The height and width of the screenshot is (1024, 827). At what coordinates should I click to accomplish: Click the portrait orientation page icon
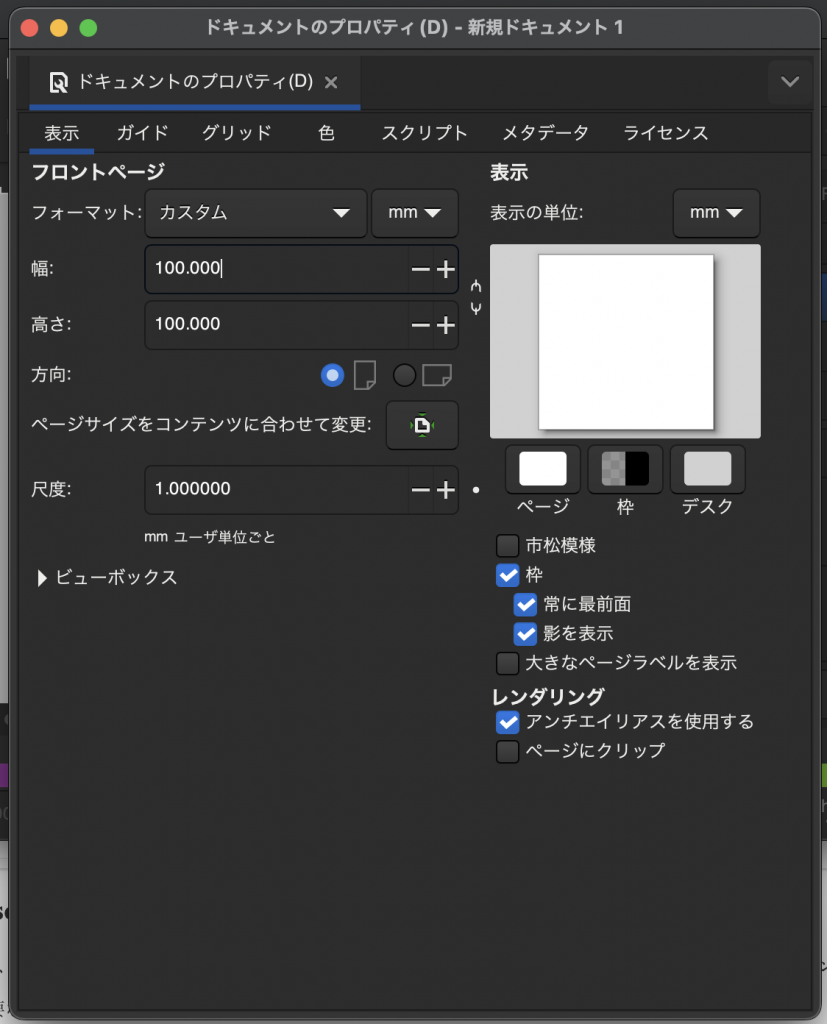(365, 376)
